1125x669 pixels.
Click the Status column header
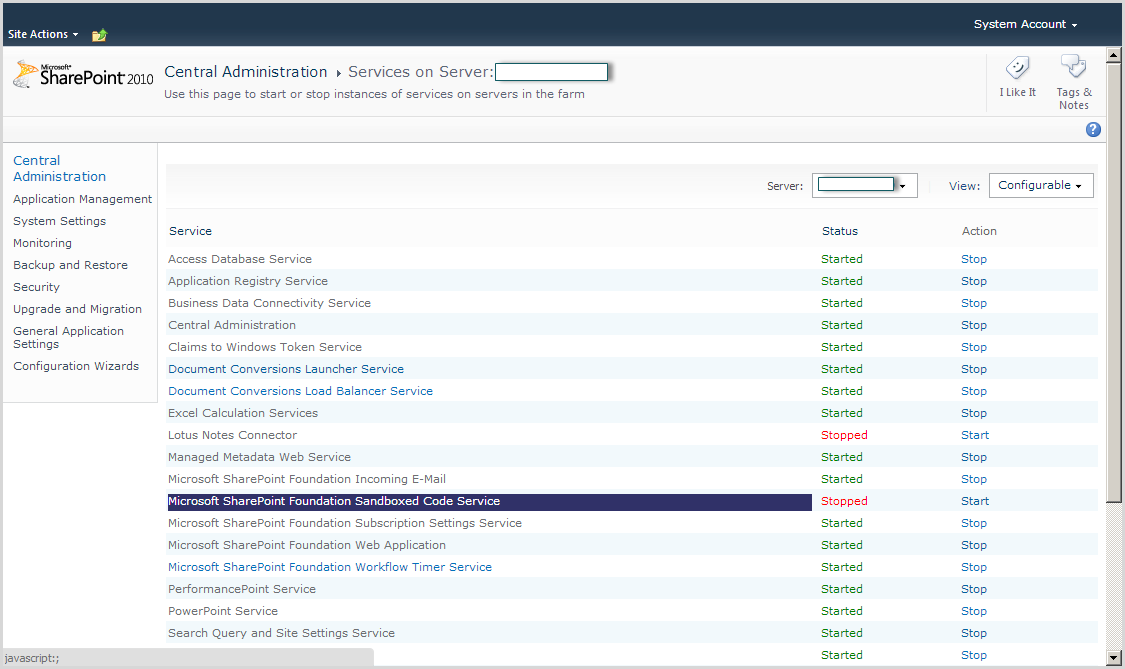[x=839, y=231]
